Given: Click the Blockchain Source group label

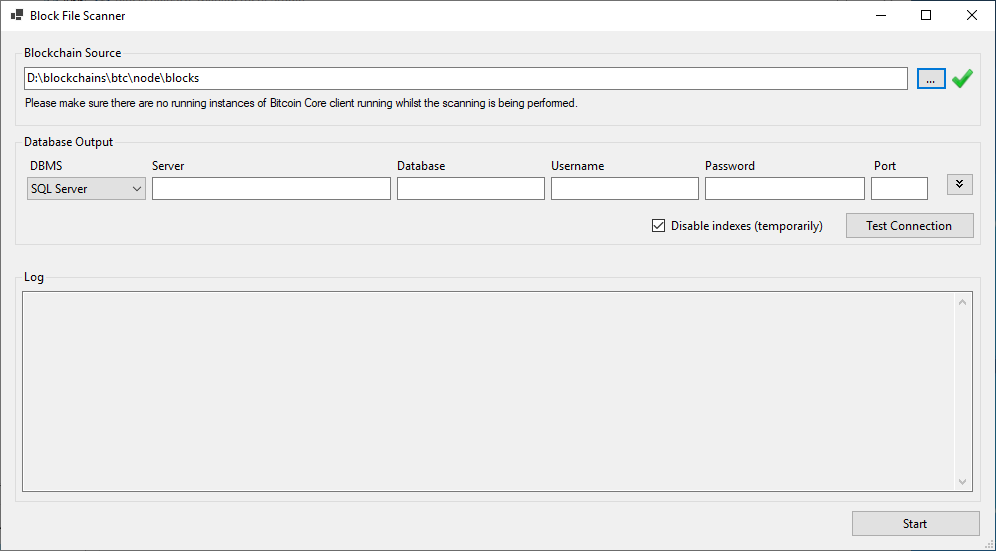Looking at the screenshot, I should 72,53.
